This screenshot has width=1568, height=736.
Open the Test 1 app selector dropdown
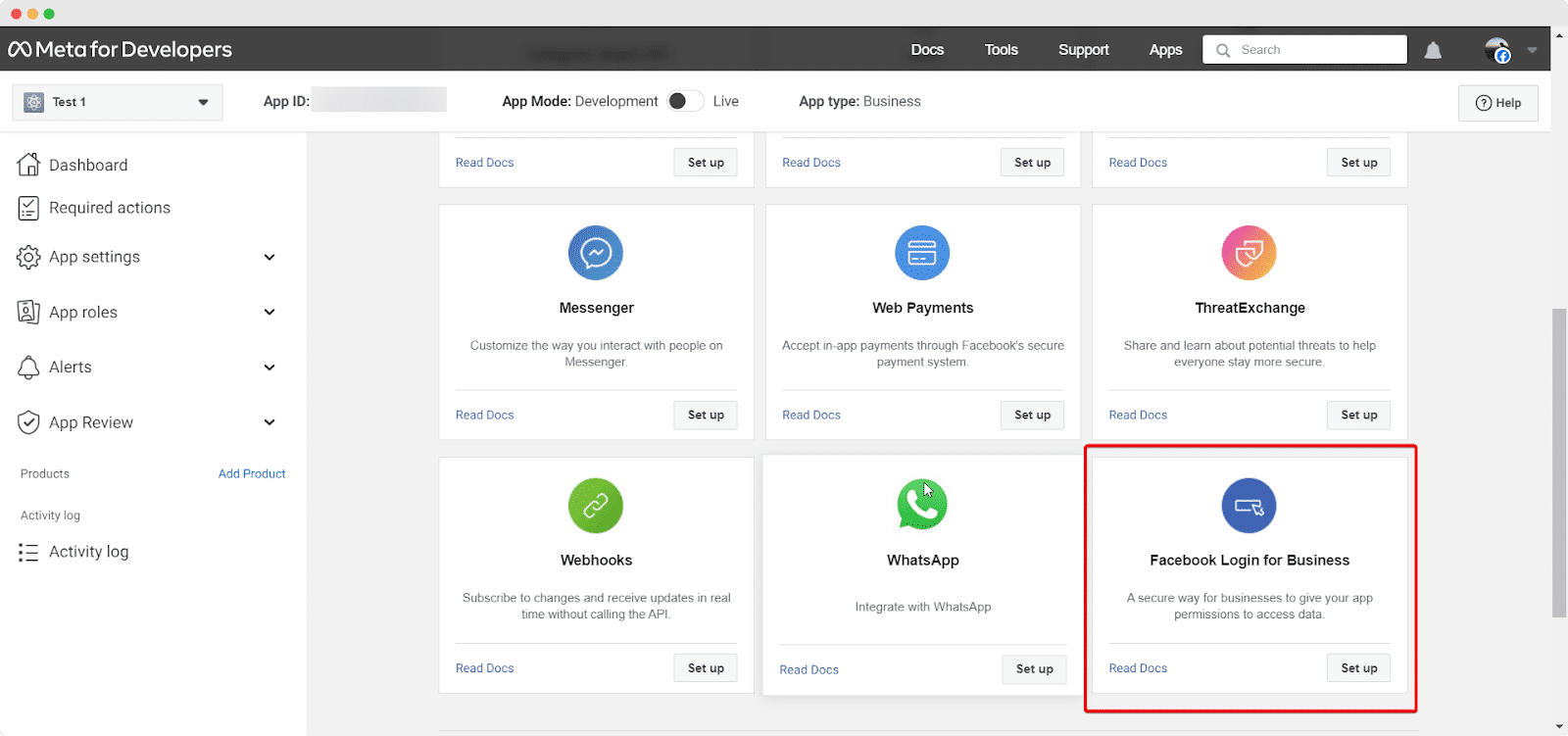[x=118, y=102]
